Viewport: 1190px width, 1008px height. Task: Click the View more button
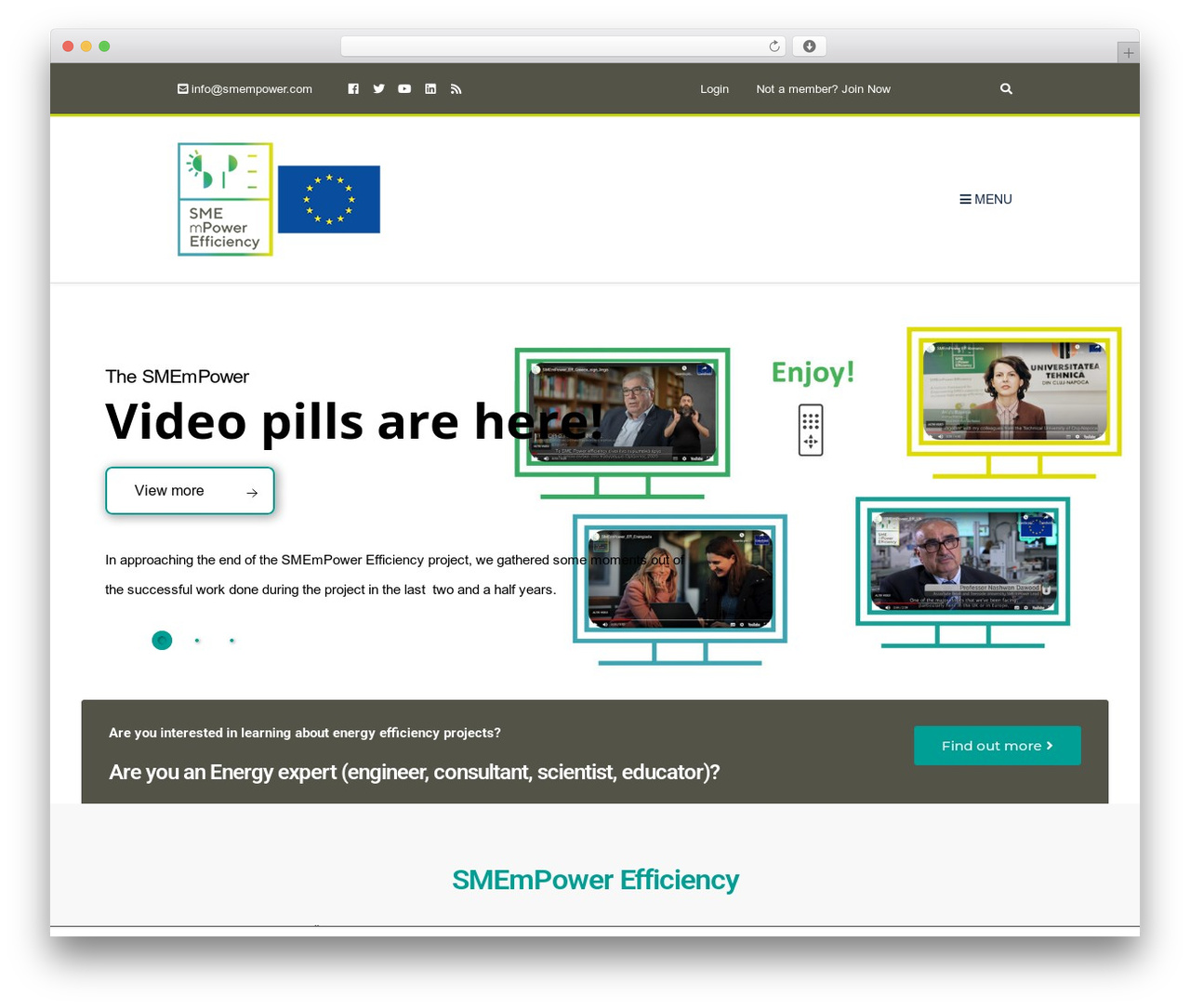190,490
